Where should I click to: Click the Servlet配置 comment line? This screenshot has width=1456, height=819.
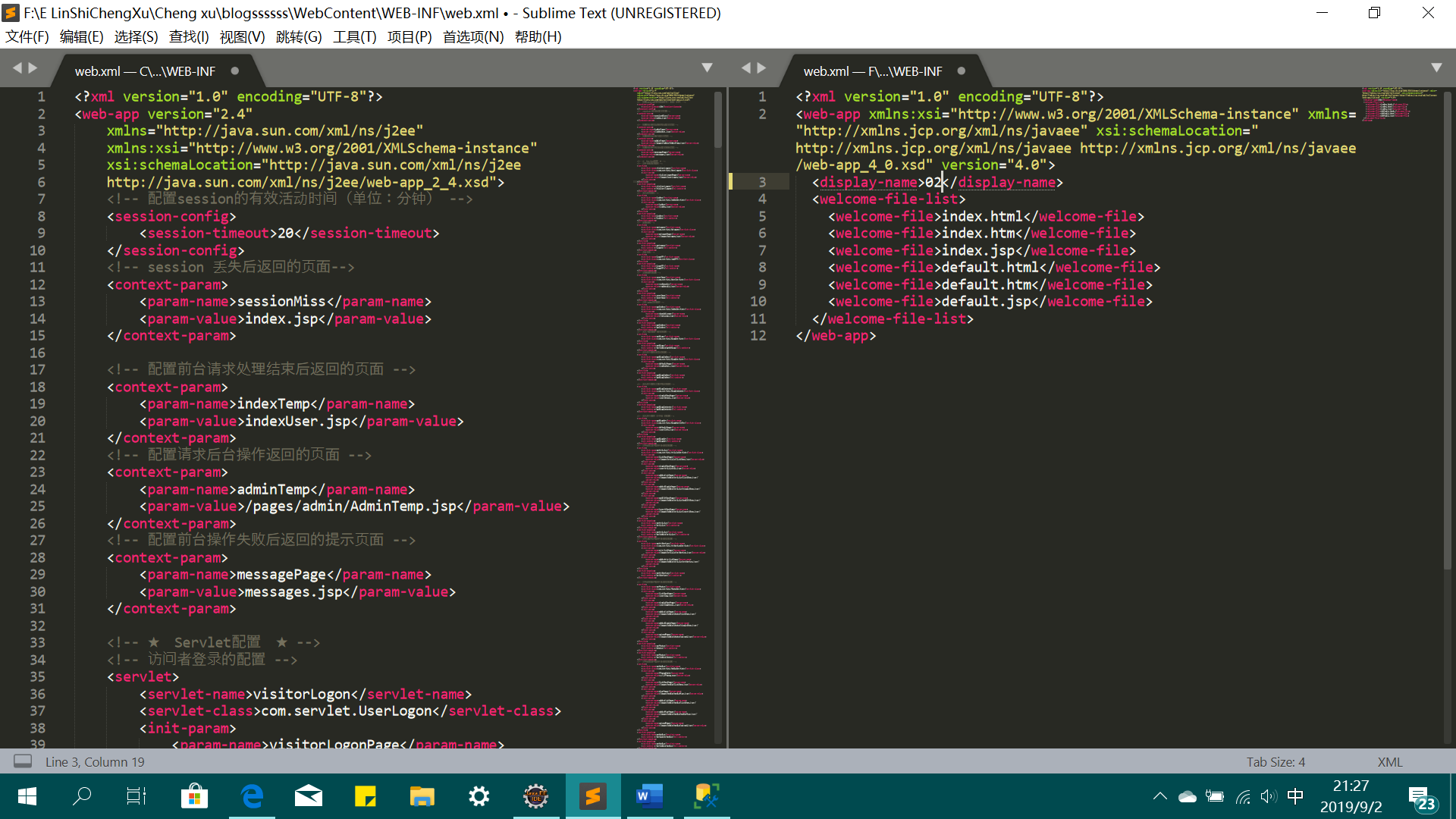(x=213, y=643)
